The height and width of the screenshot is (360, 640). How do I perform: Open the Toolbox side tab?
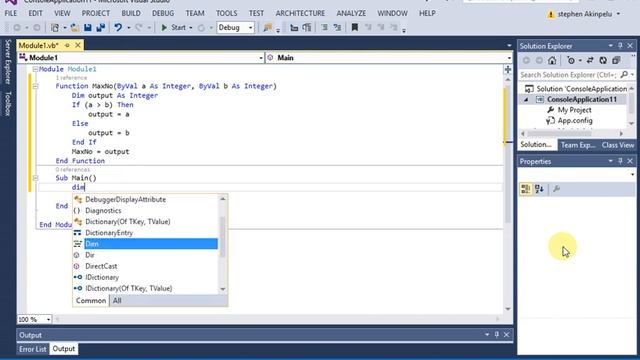pos(7,104)
